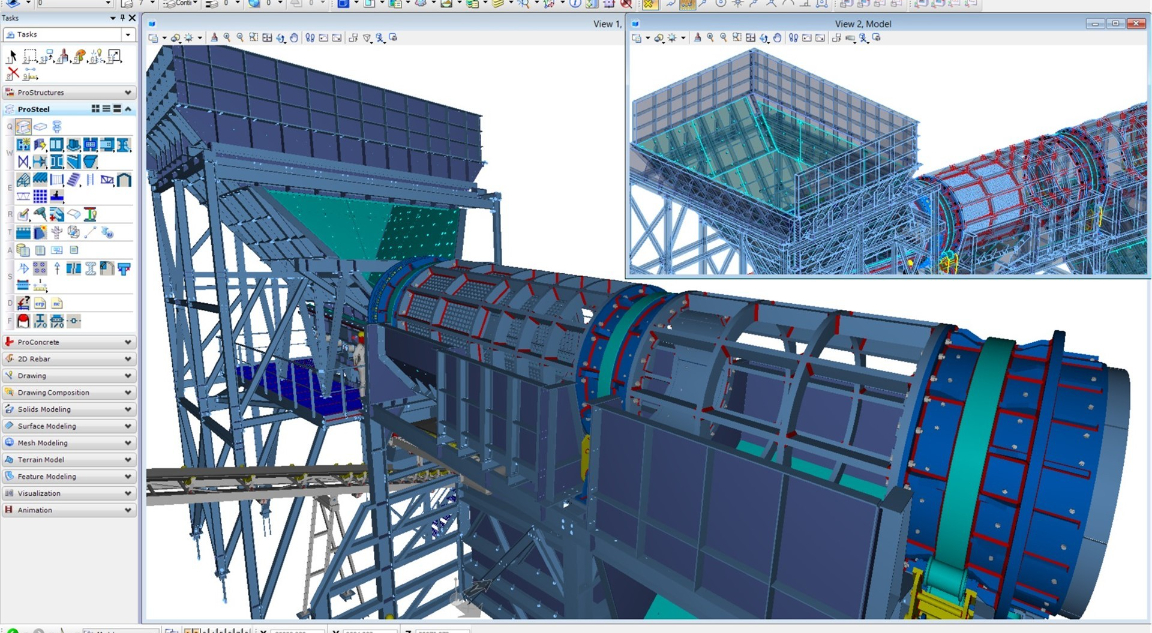1152x633 pixels.
Task: Switch ProSteel layout to panel view
Action: point(117,109)
